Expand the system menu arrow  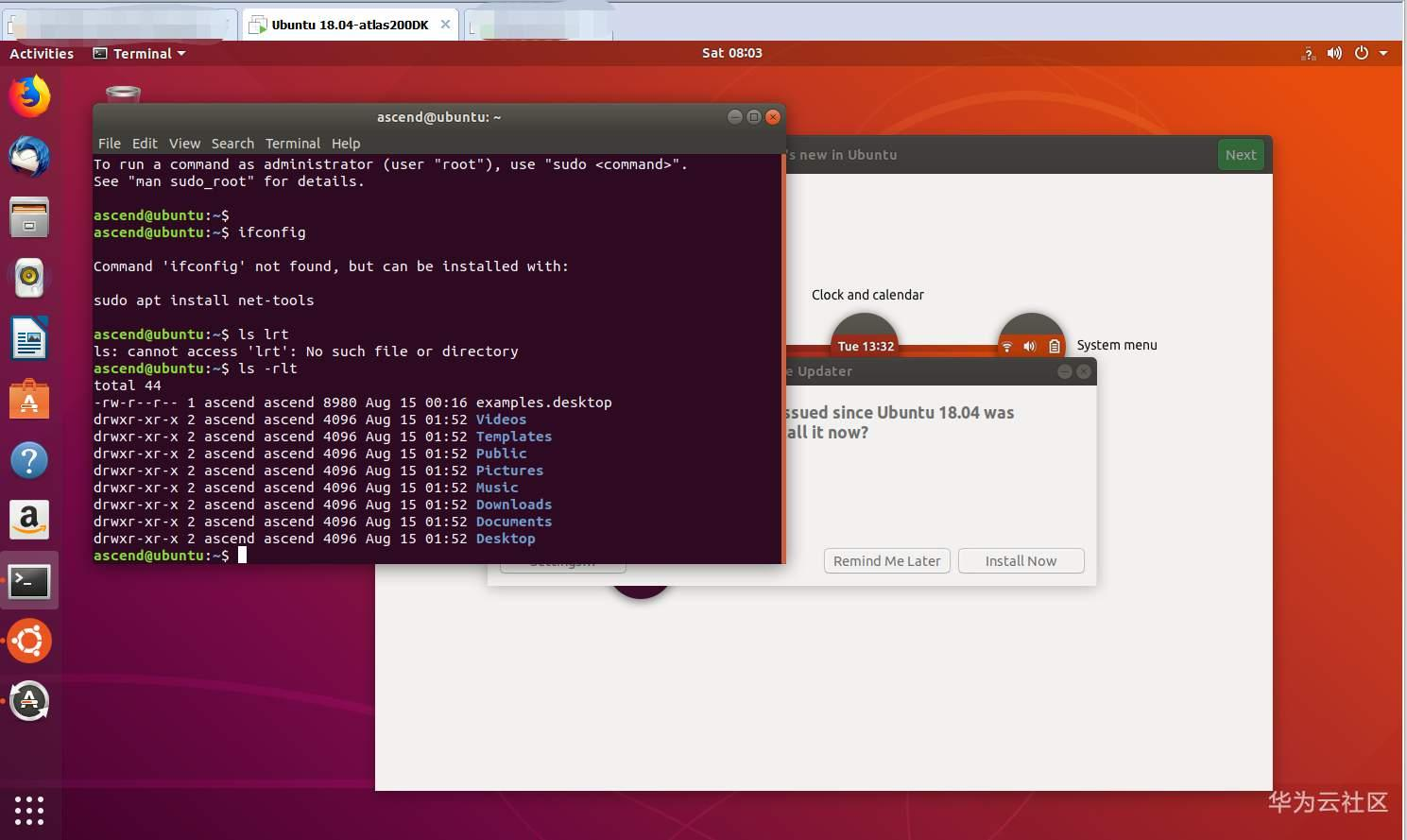(x=1383, y=54)
